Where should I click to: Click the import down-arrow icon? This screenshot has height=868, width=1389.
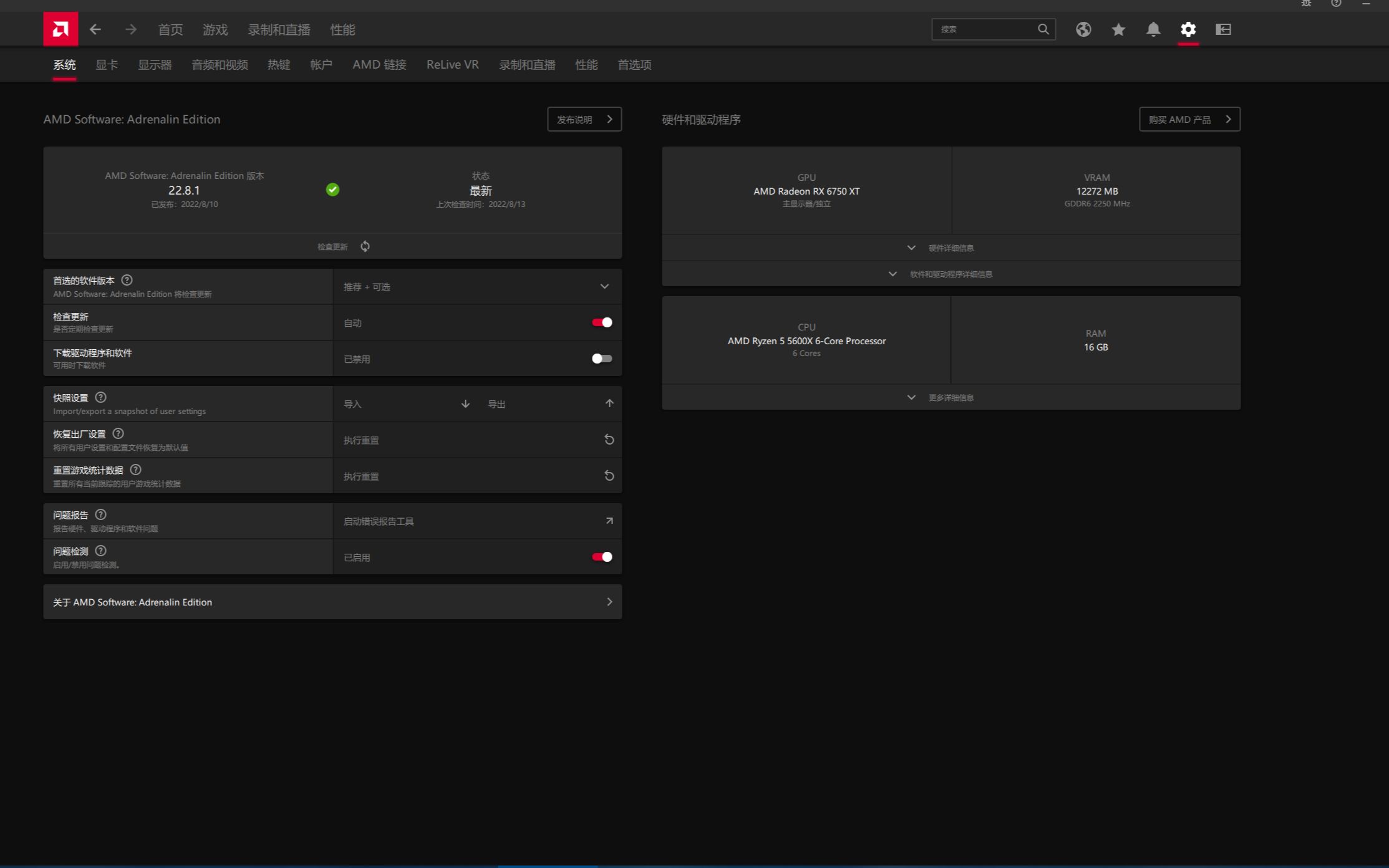point(465,403)
